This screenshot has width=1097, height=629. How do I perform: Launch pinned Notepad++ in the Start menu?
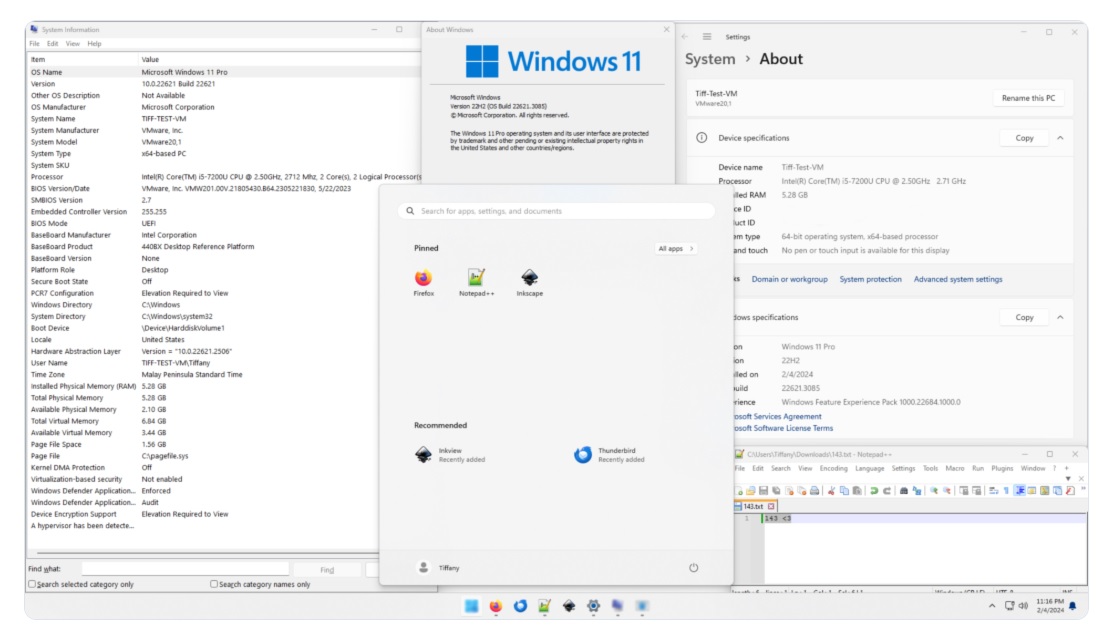(x=476, y=283)
